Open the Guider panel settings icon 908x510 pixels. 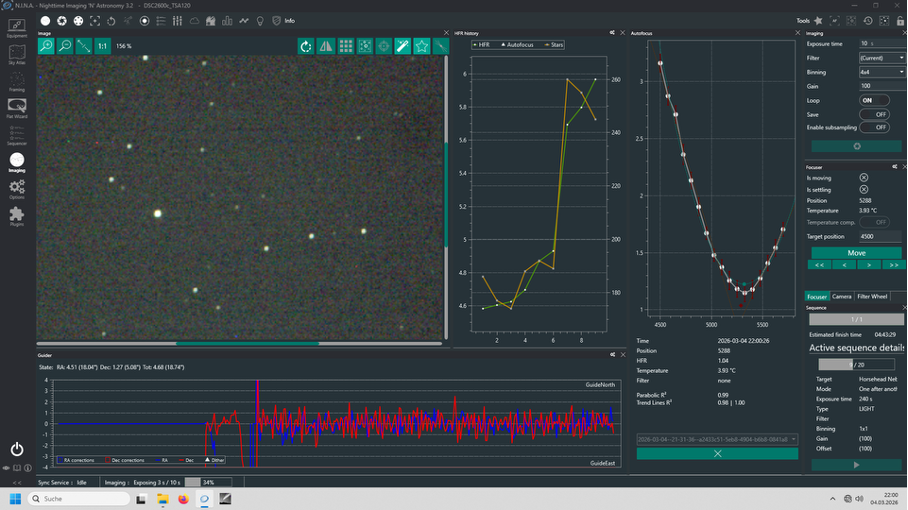pos(612,355)
